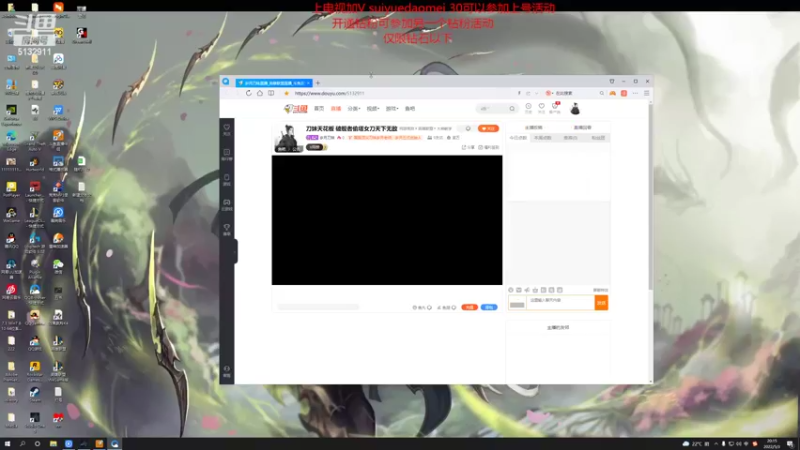This screenshot has height=450, width=800.
Task: Open the game controller toolbar icon
Action: pyautogui.click(x=612, y=93)
